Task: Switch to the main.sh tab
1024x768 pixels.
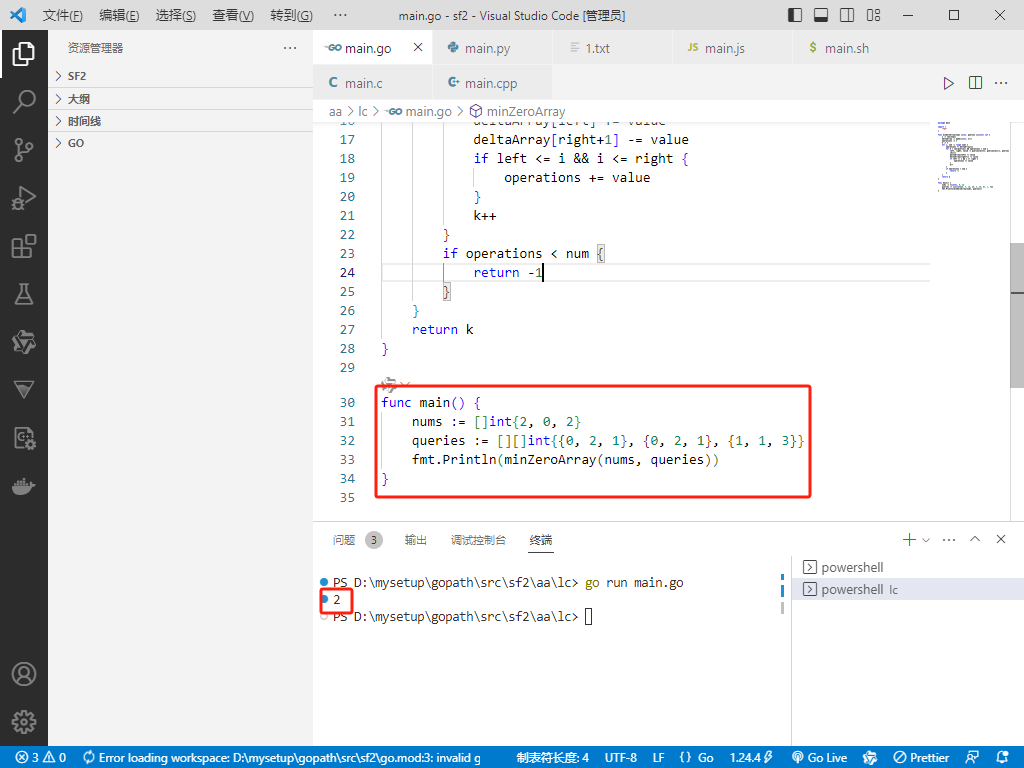Action: [852, 48]
